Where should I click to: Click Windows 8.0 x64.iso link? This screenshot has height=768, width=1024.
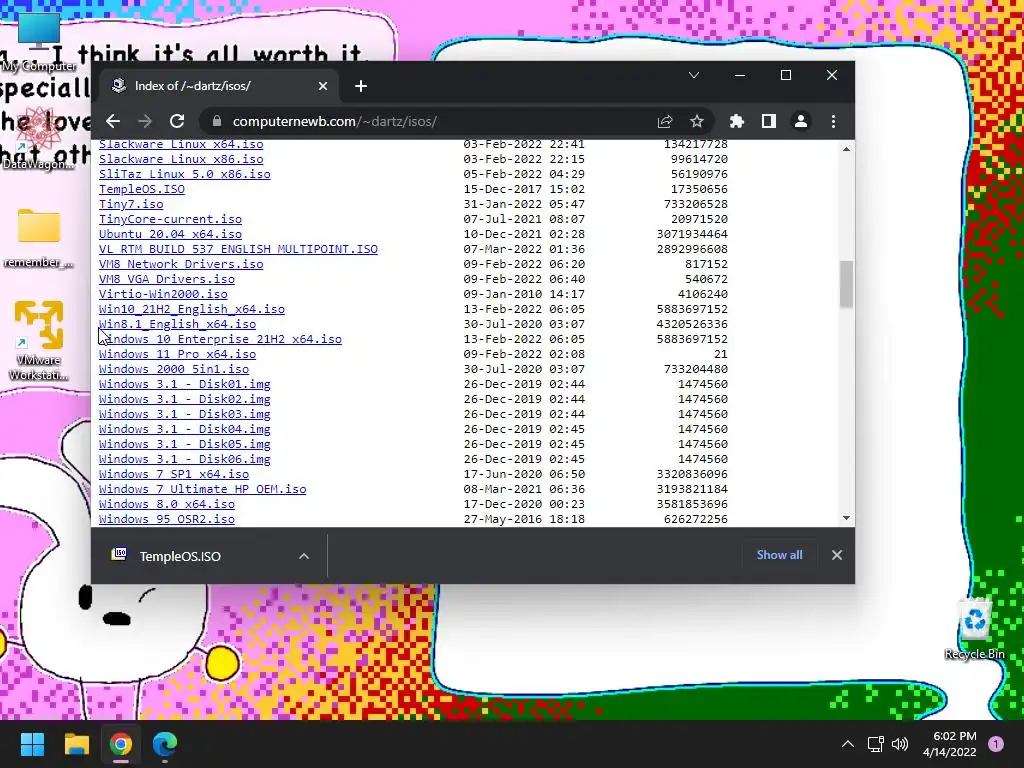click(x=167, y=504)
